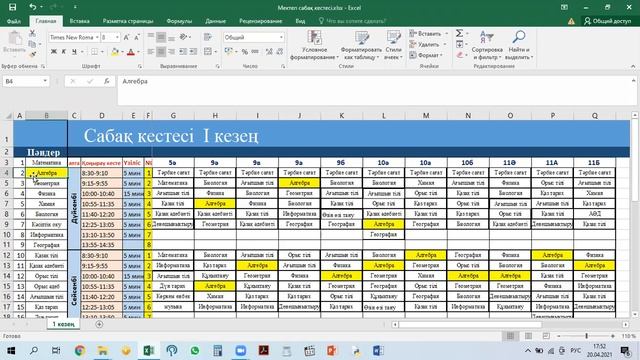Toggle bottom vertical alignment

[x=171, y=38]
